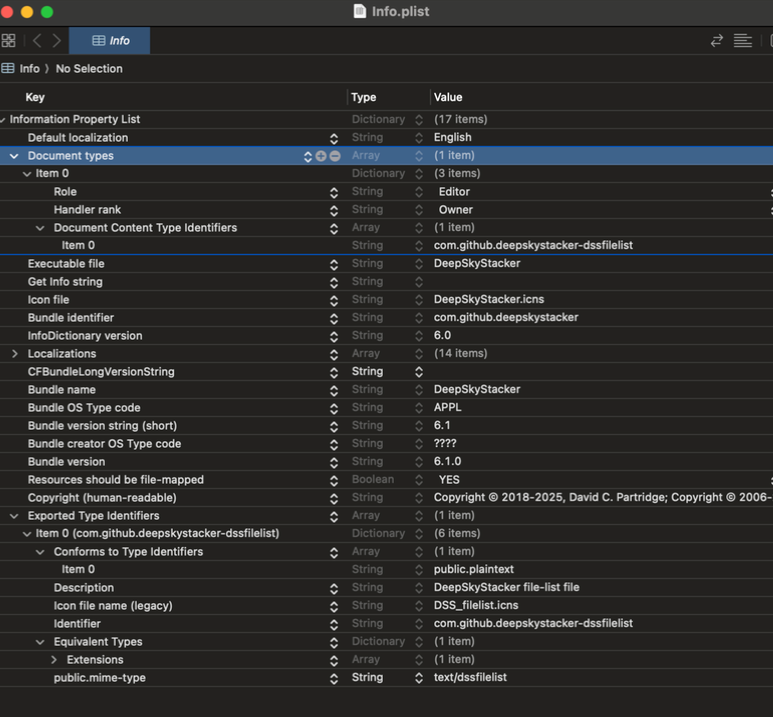Image resolution: width=773 pixels, height=717 pixels.
Task: Click the Info.plist file icon in title bar
Action: [360, 11]
